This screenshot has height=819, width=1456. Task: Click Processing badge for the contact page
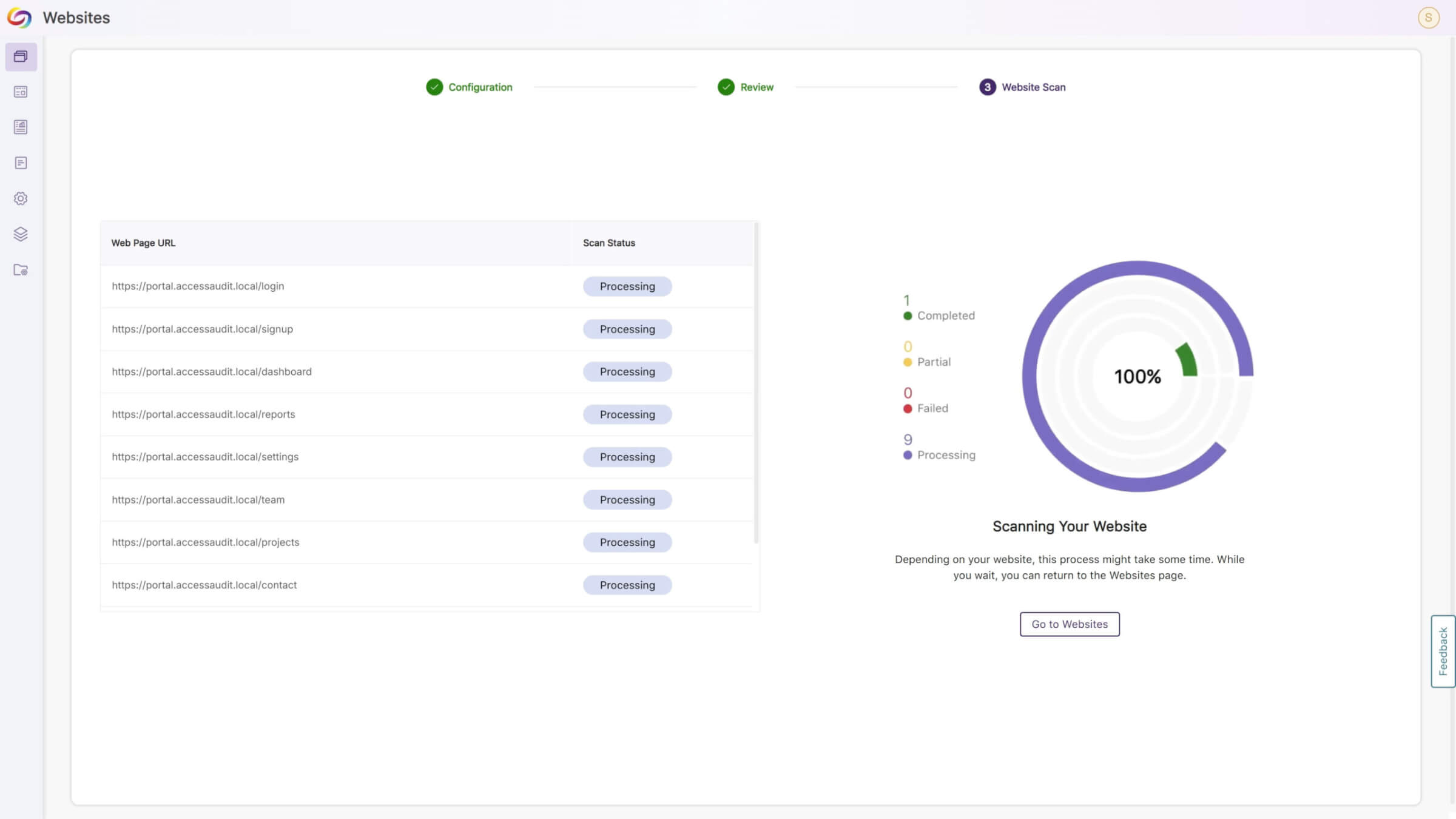coord(627,585)
